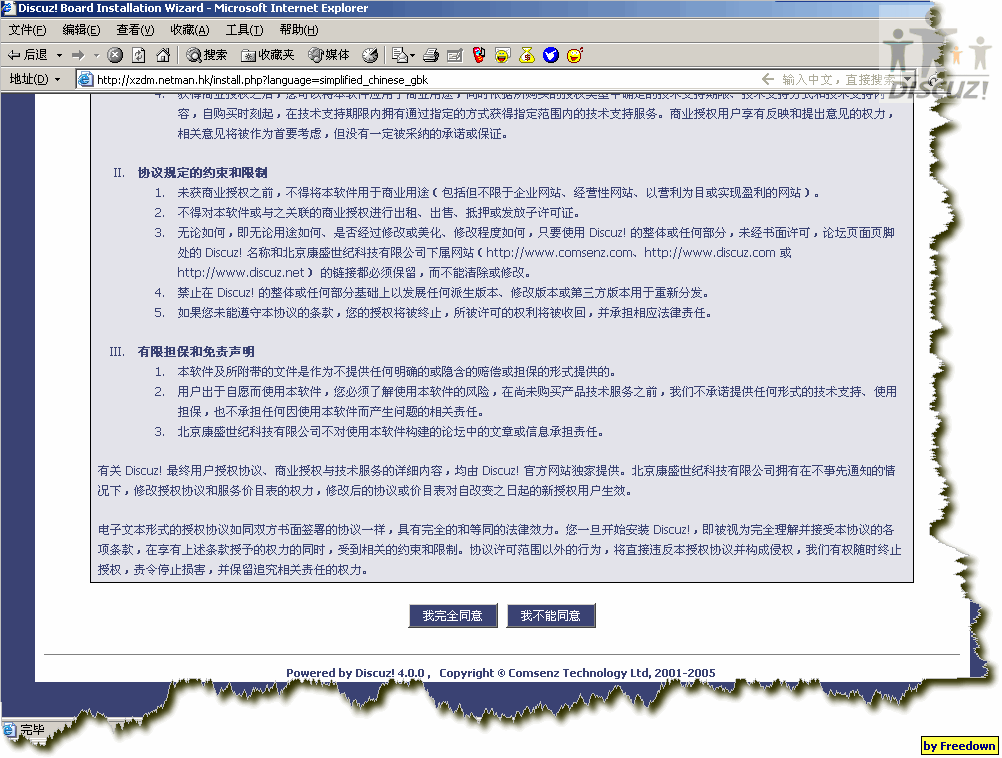Click the Forward arrow button

(78, 56)
